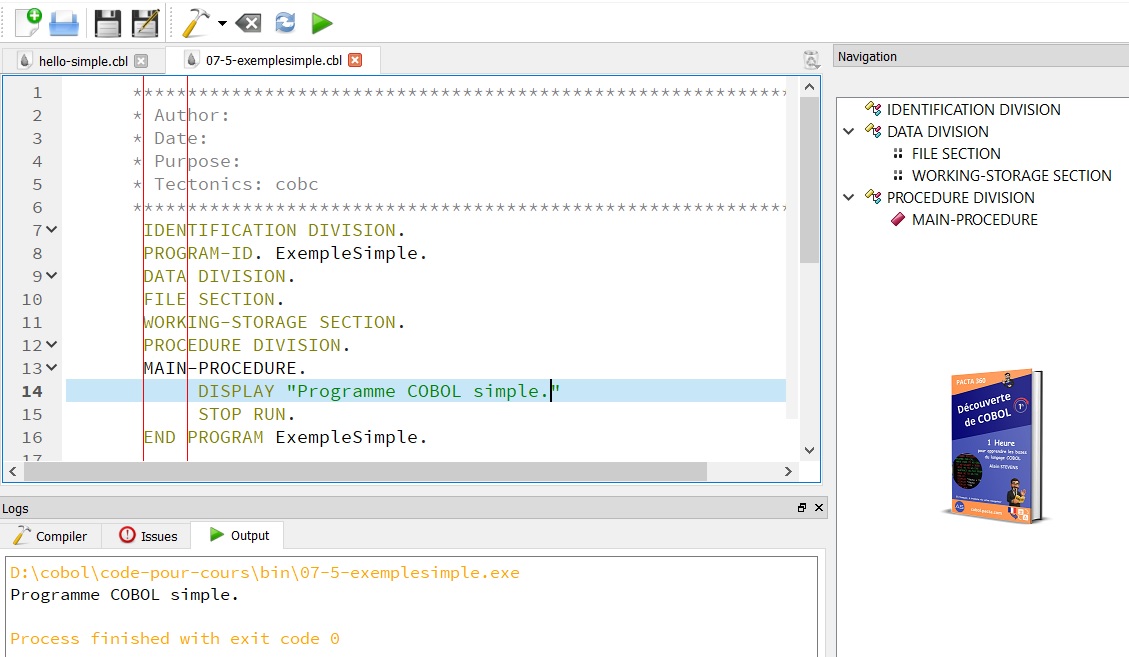This screenshot has width=1129, height=657.
Task: Click the editor vertical scrollbar thumb
Action: click(x=809, y=180)
